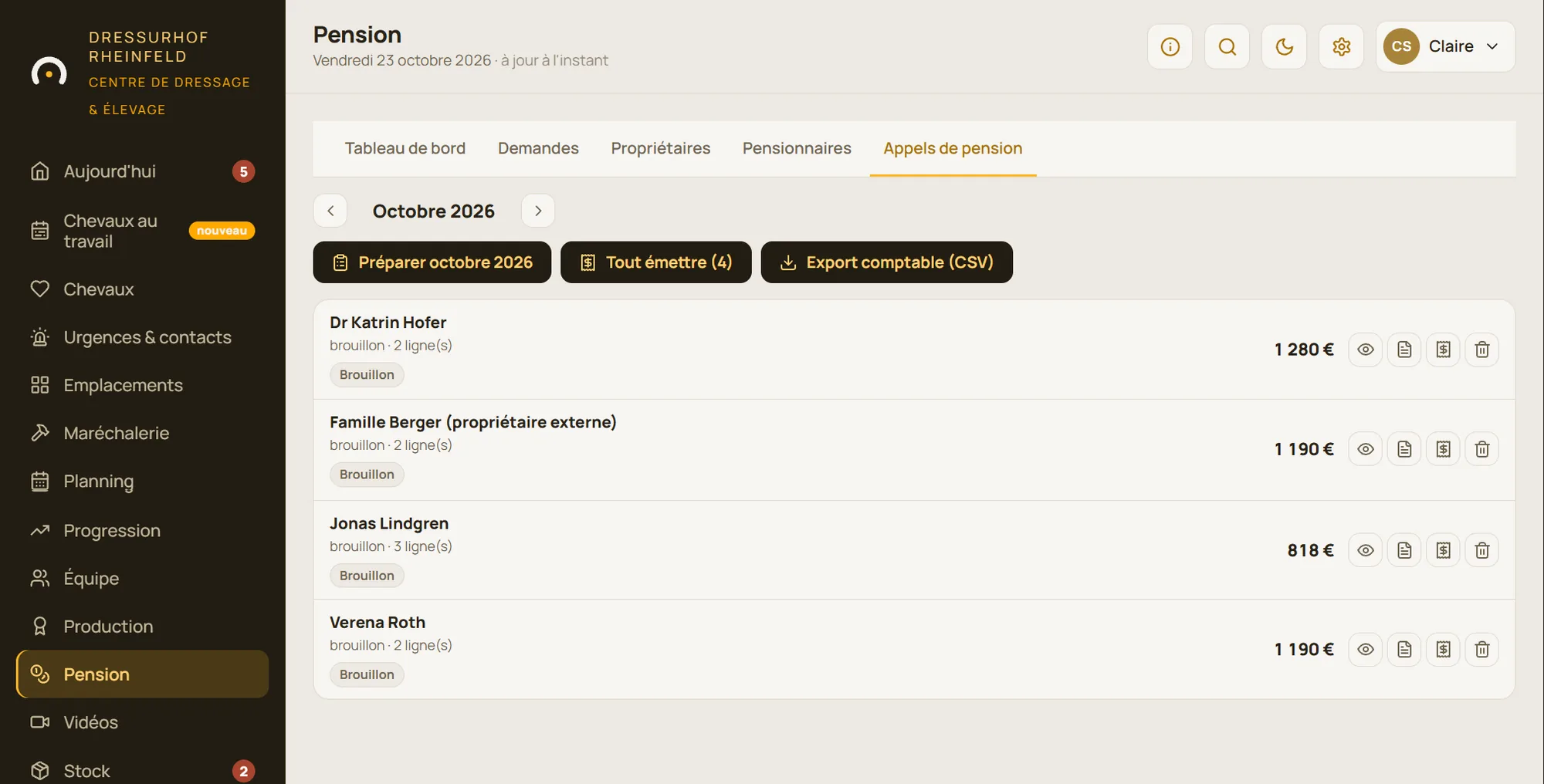Open Planning sidebar item
1544x784 pixels.
pos(143,482)
